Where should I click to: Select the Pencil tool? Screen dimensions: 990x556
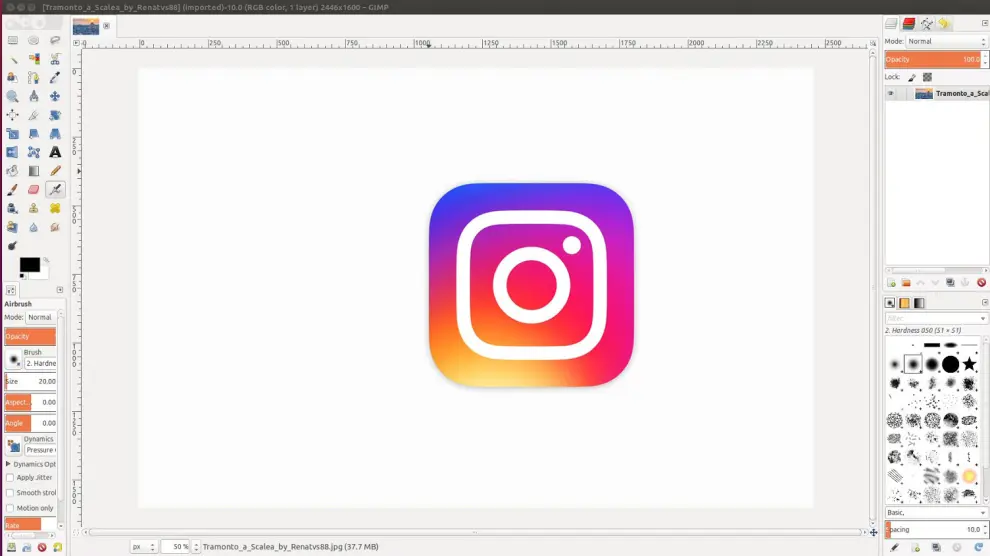tap(55, 171)
